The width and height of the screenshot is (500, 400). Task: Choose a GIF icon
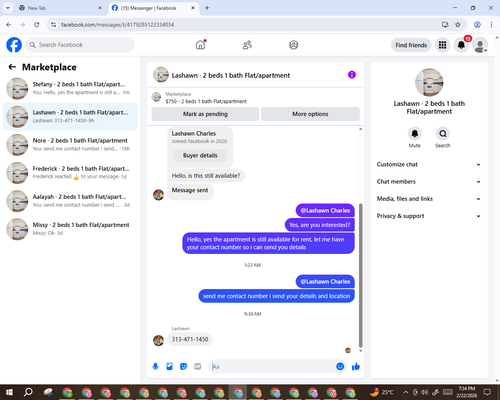[198, 367]
